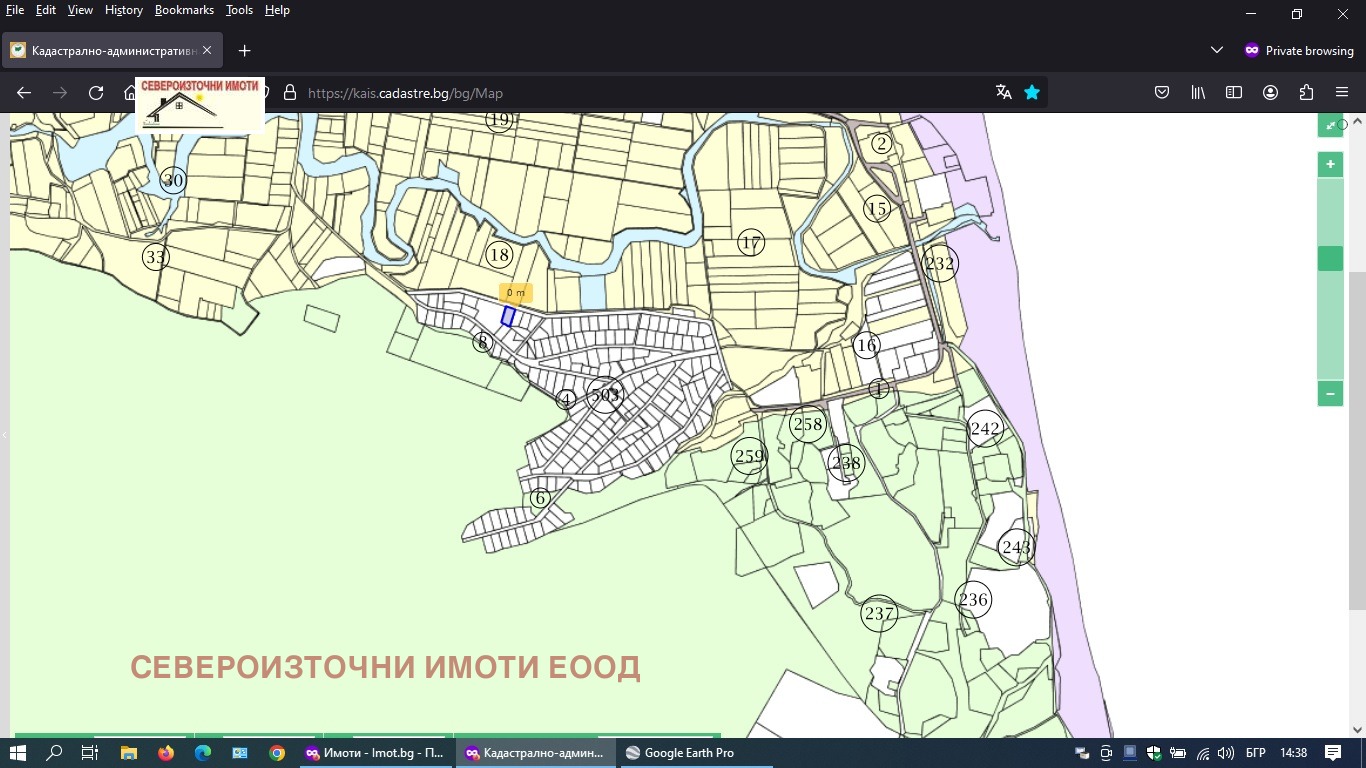
Task: Click the map zoom out minus button
Action: 1330,394
